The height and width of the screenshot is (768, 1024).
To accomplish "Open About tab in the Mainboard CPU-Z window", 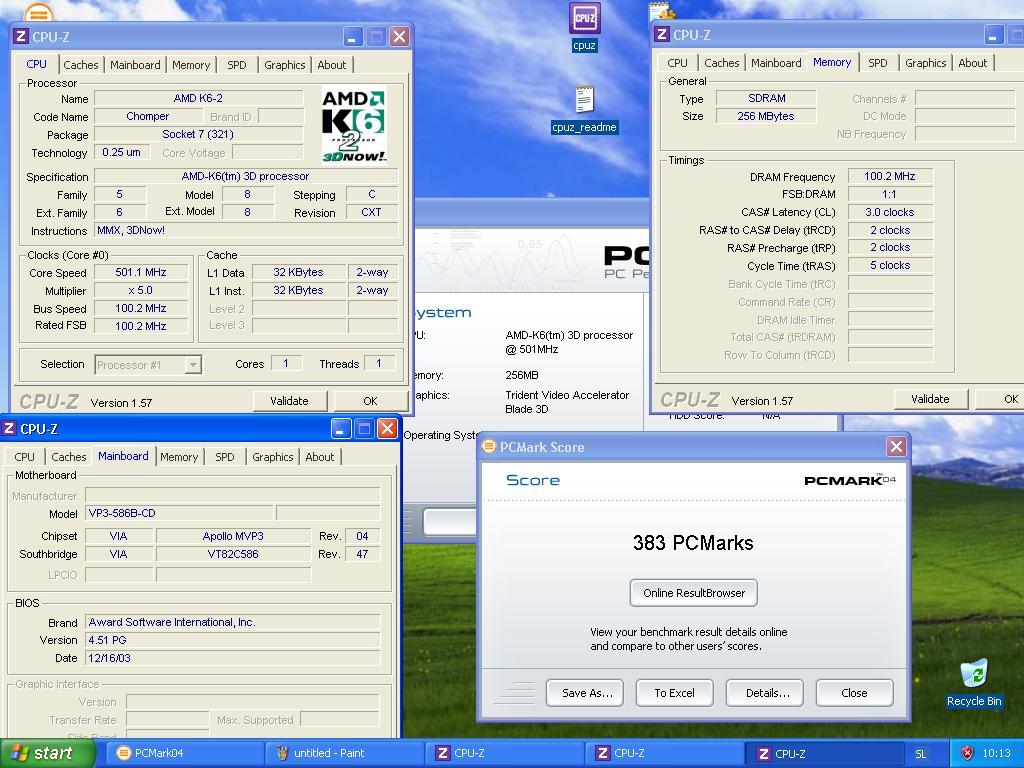I will click(319, 457).
